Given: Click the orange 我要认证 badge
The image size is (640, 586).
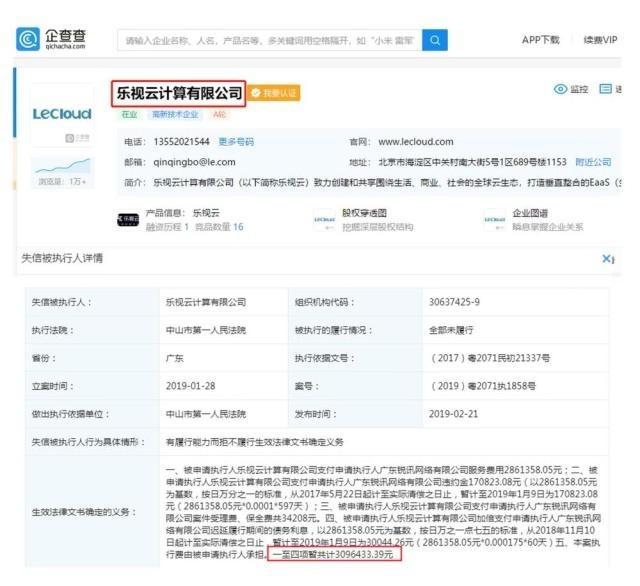Looking at the screenshot, I should [x=275, y=93].
